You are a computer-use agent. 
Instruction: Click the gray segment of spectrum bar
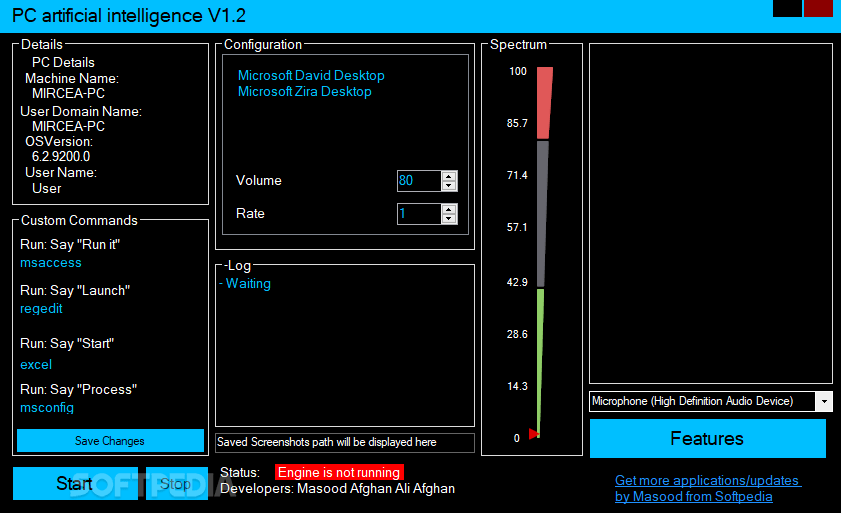coord(542,214)
